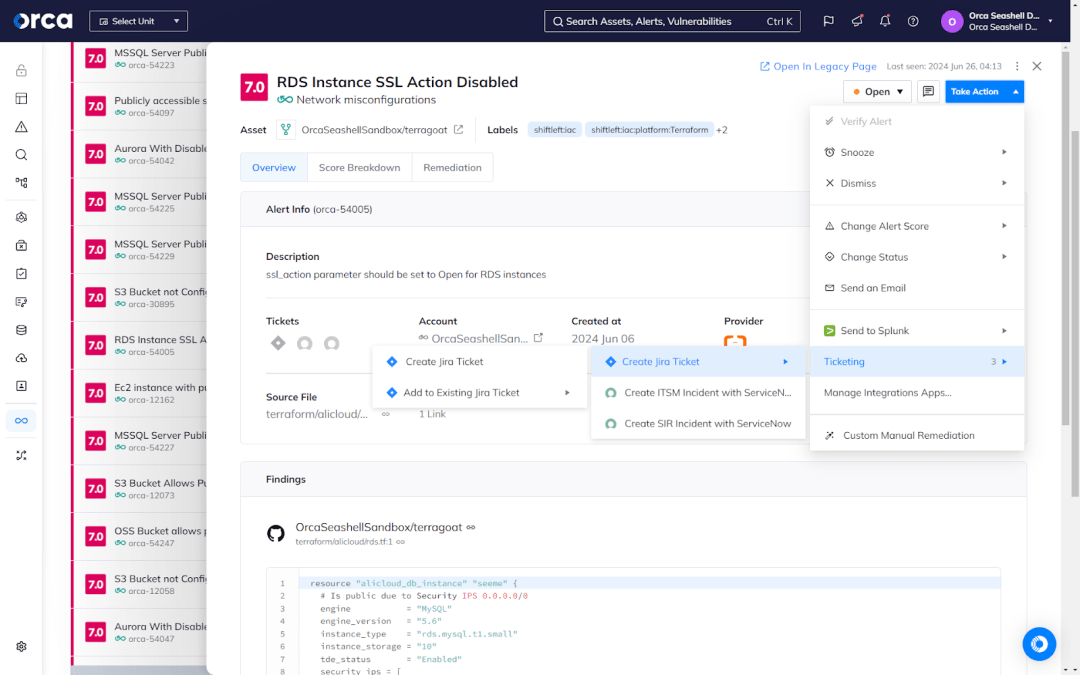
Task: Expand the Send to Splunk submenu
Action: click(x=1004, y=331)
